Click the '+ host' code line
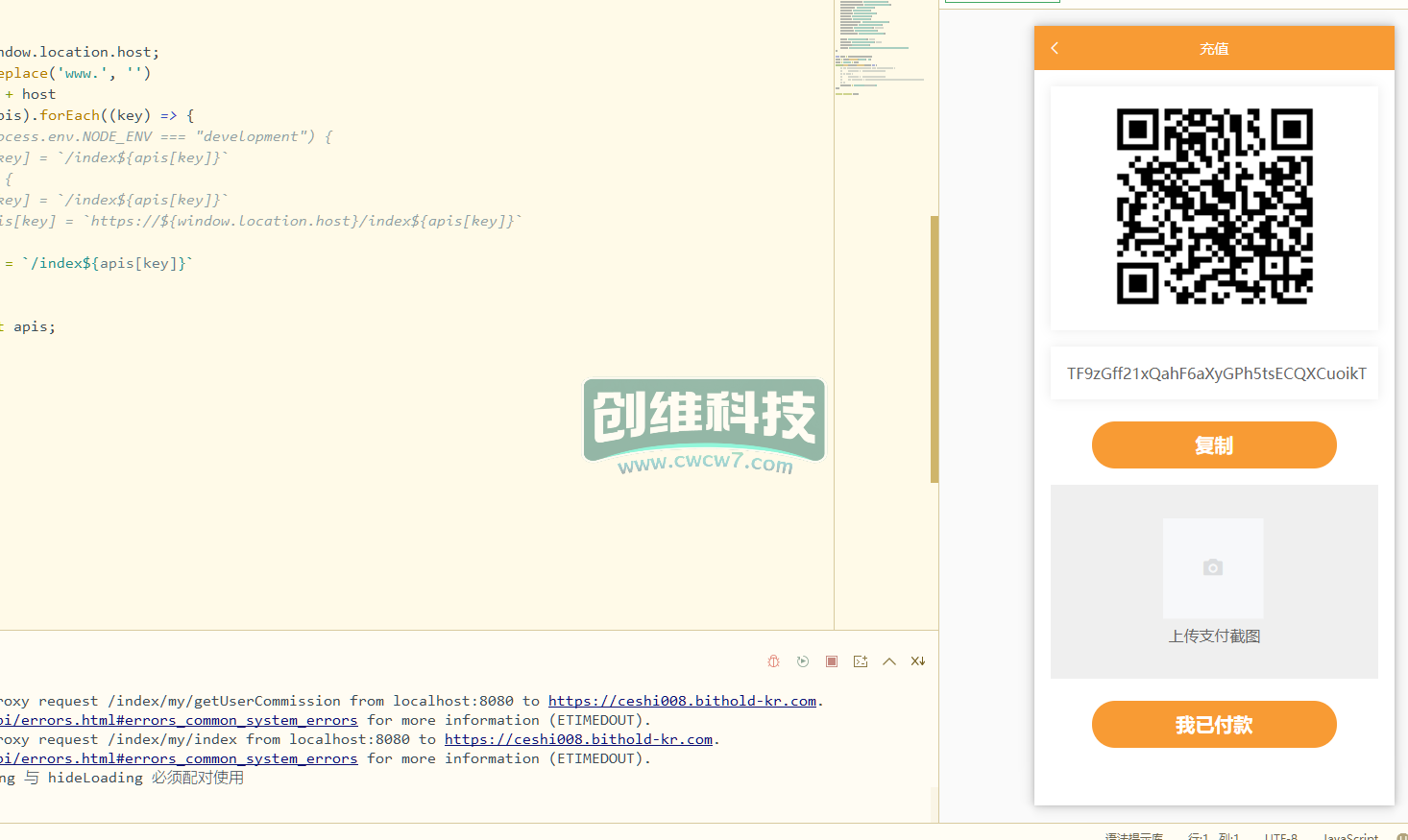Screen dimensions: 1408x840 30,94
